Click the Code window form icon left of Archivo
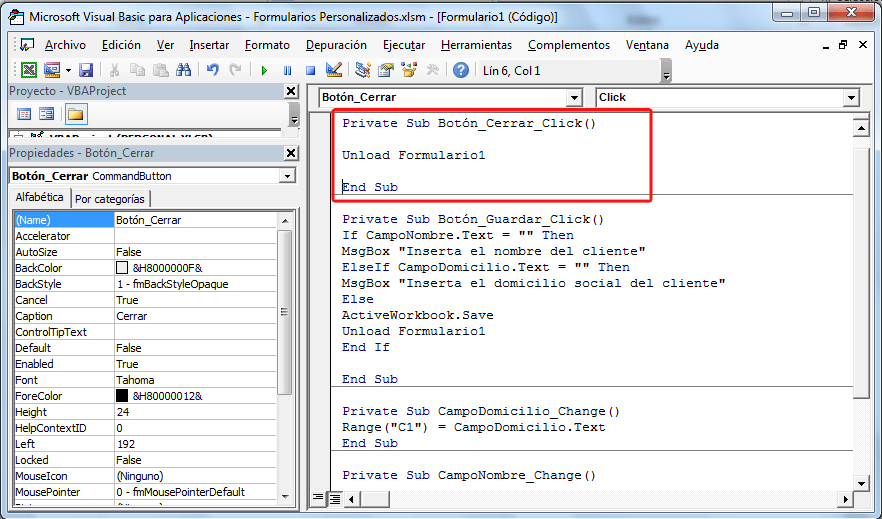This screenshot has width=882, height=519. tap(26, 45)
